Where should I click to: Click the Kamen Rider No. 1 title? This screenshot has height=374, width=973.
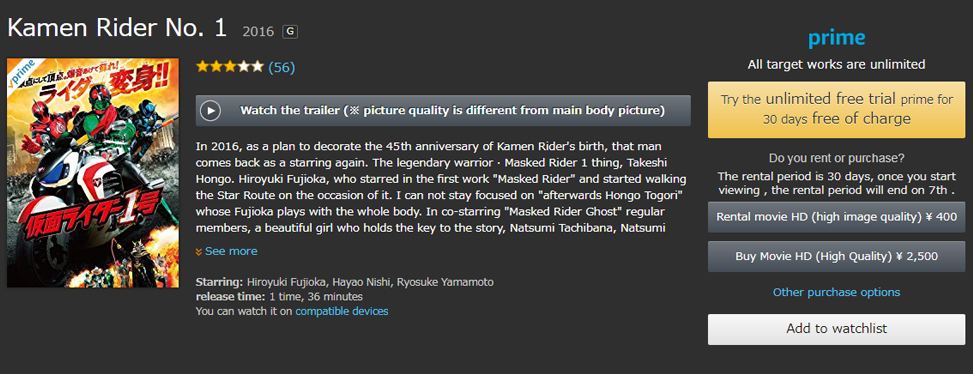click(x=117, y=29)
